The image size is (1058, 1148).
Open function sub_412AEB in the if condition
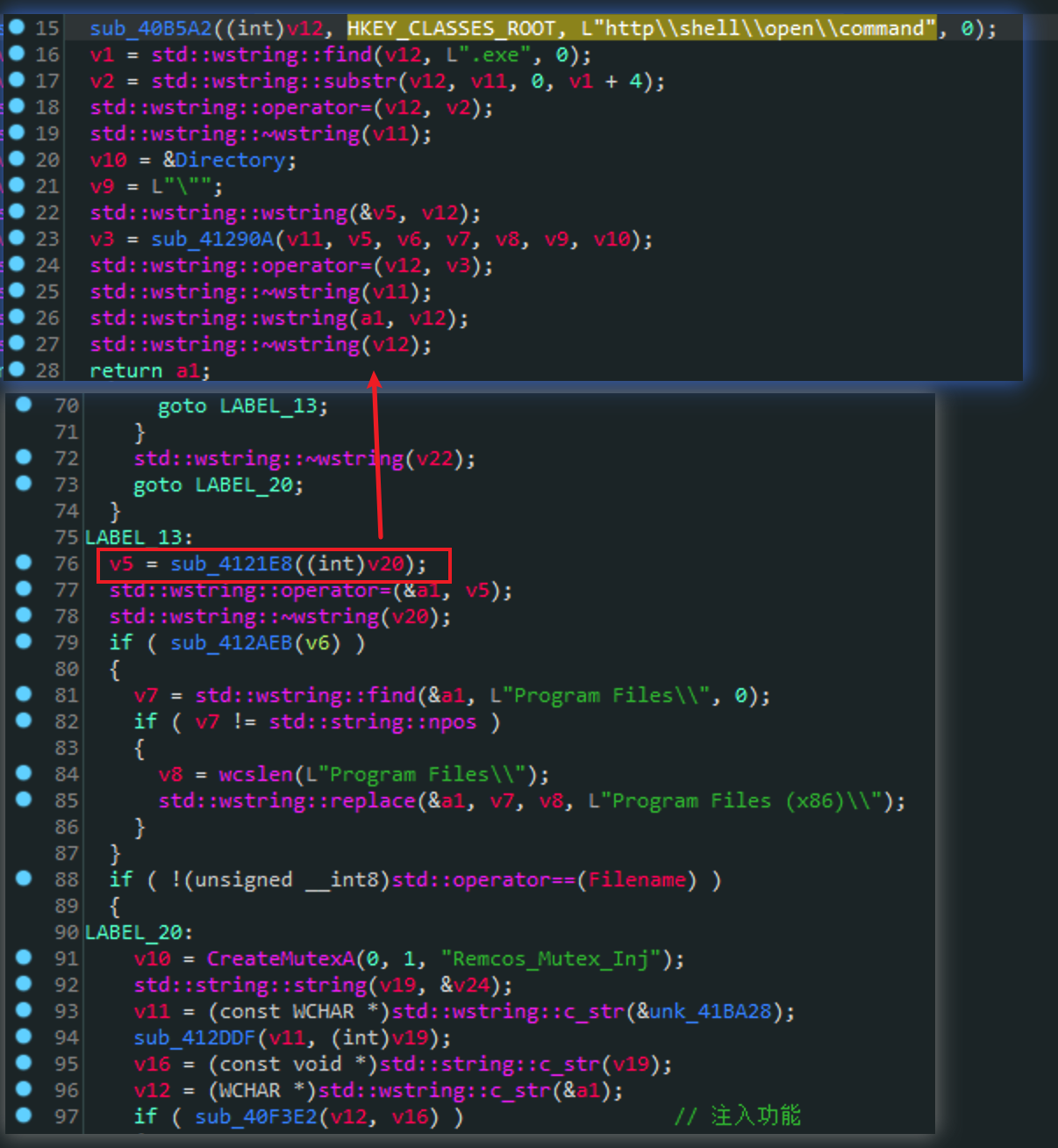(231, 643)
